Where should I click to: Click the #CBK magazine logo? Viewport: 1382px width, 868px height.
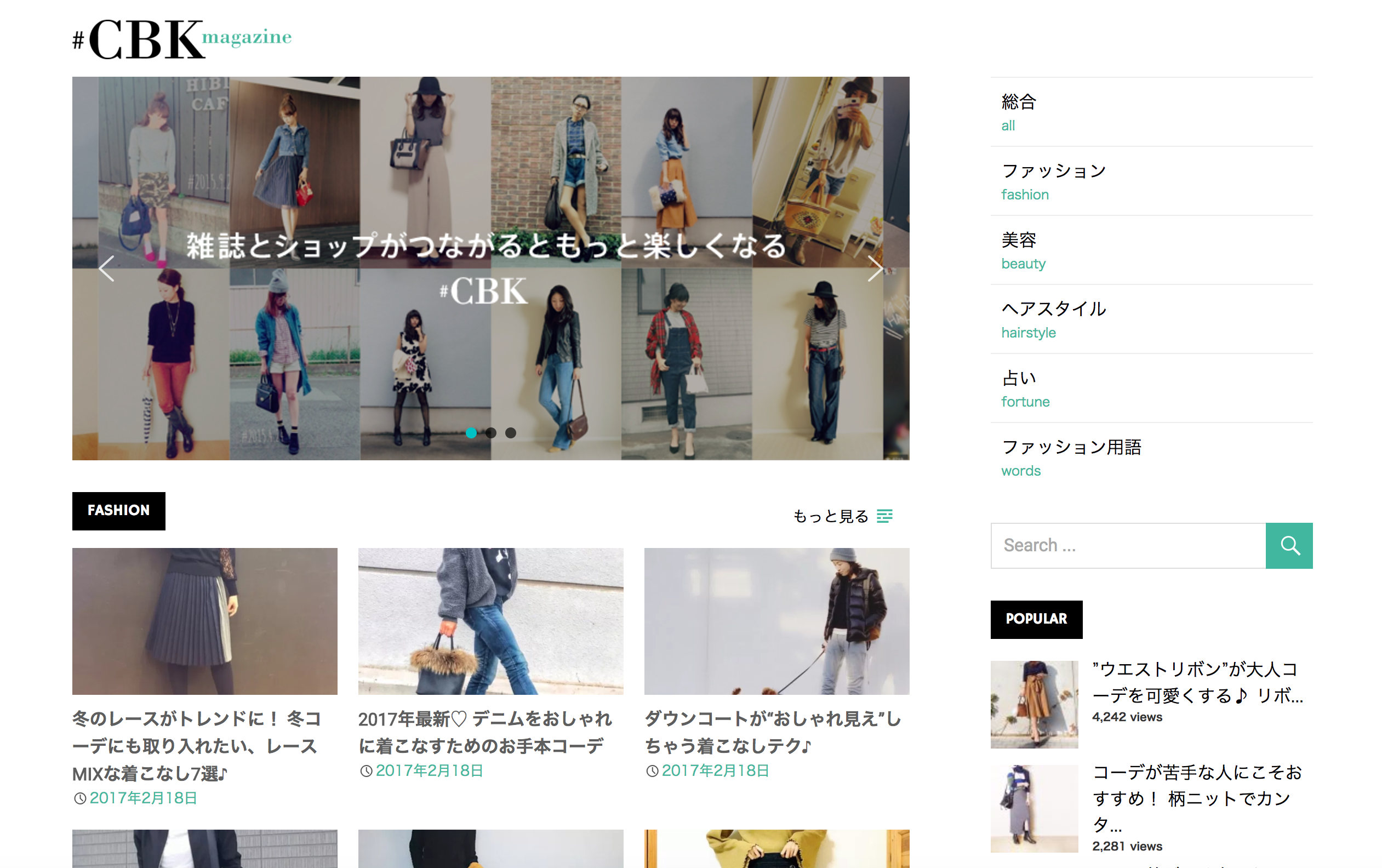pos(182,39)
